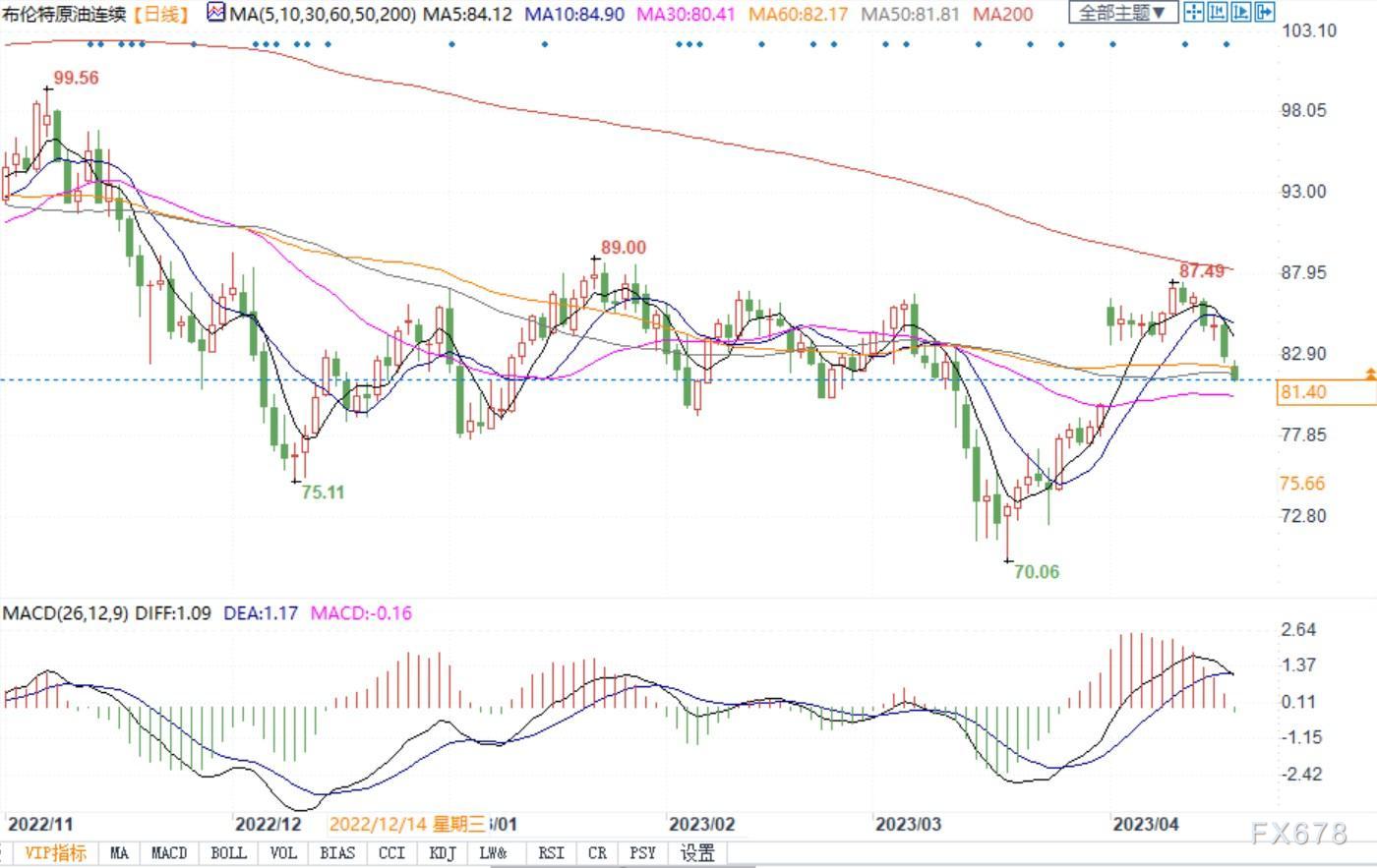The height and width of the screenshot is (868, 1377).
Task: Open the 日线 period selector
Action: [161, 14]
